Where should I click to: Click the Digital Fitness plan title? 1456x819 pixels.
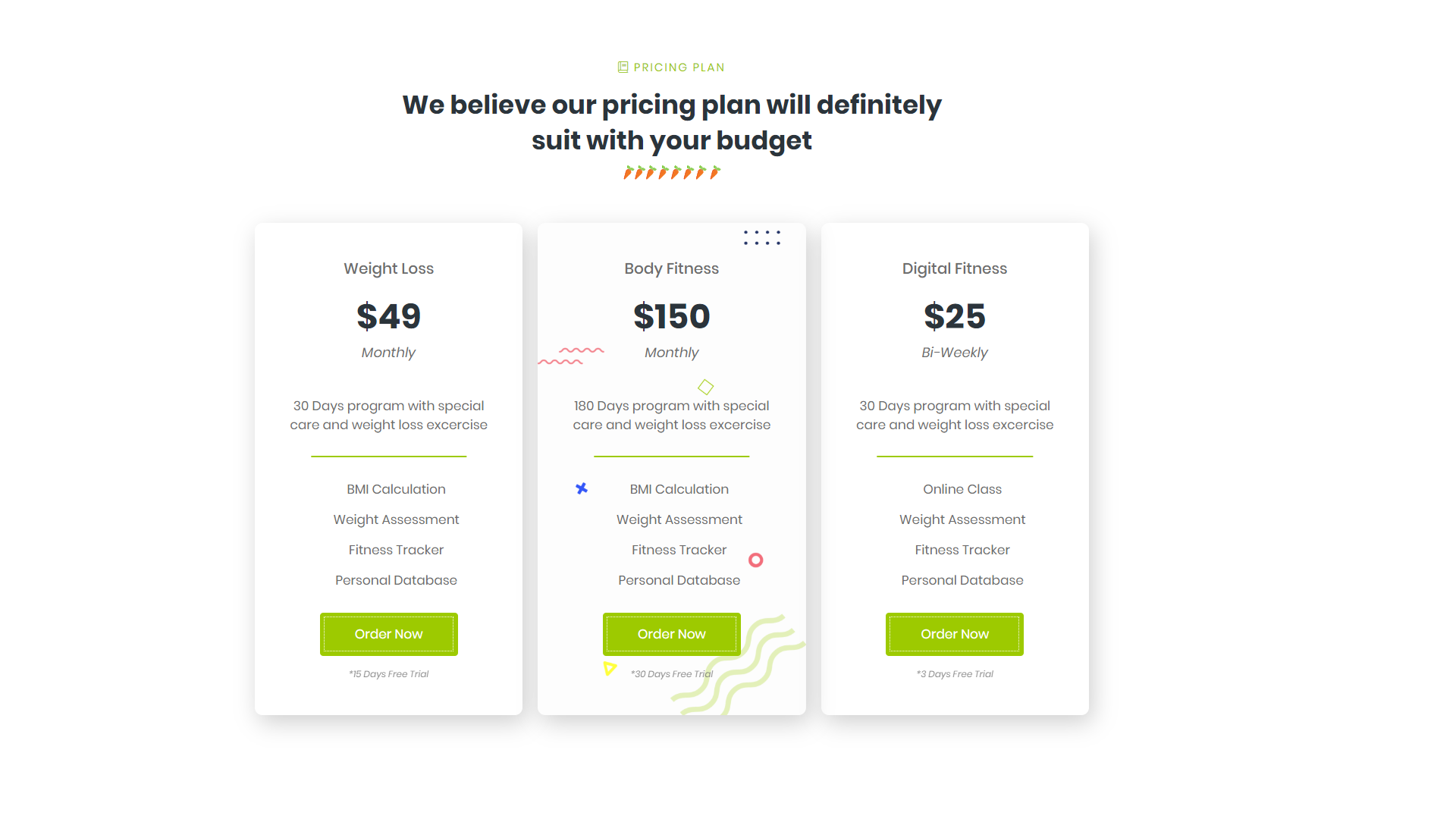point(955,268)
